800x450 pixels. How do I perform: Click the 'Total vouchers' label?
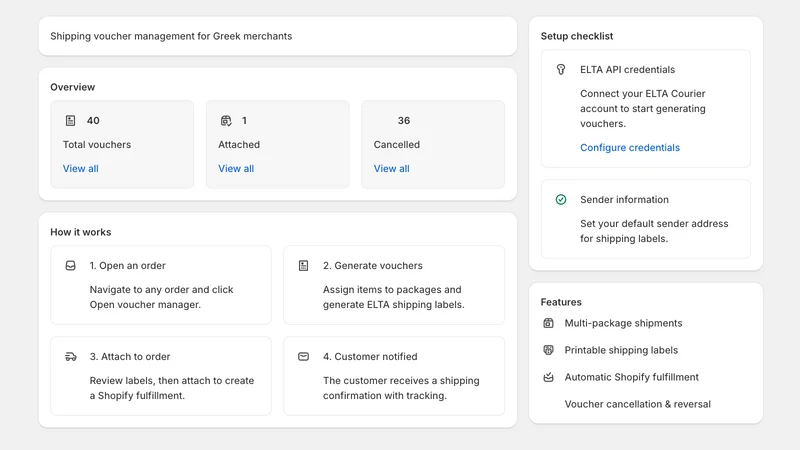coord(97,144)
